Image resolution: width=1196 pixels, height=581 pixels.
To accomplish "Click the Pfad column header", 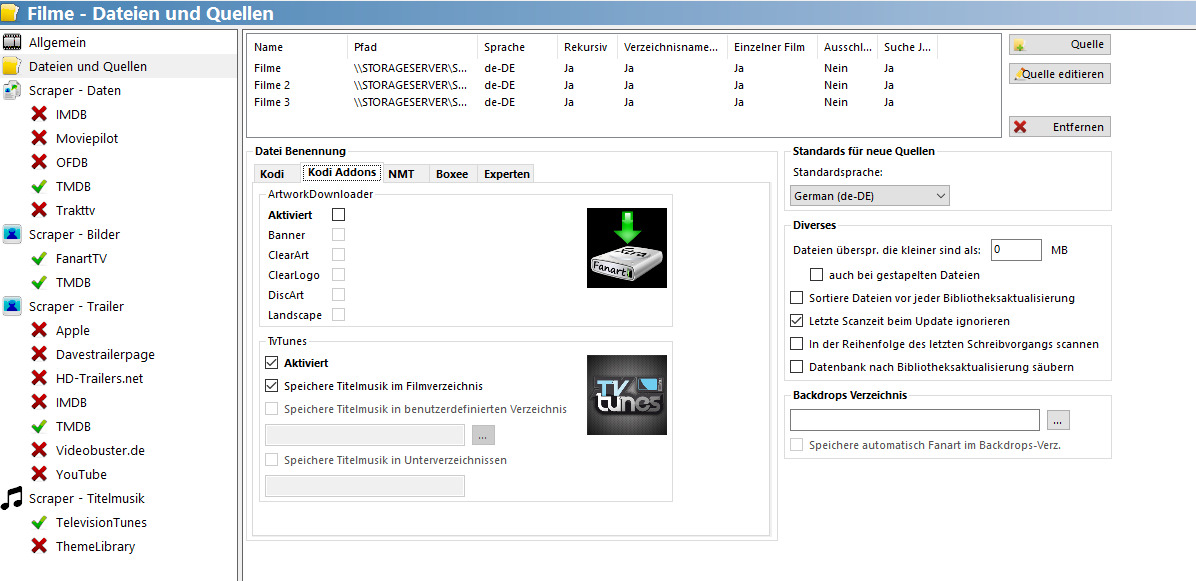I will coord(413,47).
